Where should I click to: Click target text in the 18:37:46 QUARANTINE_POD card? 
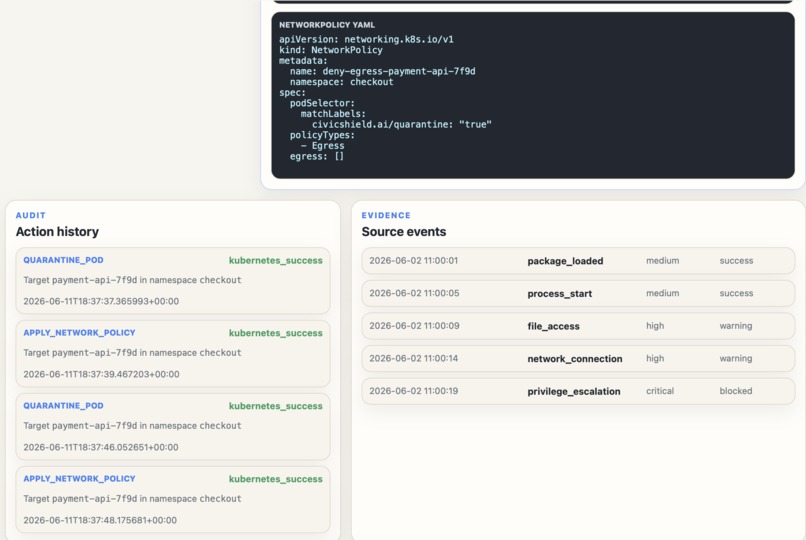(x=132, y=426)
